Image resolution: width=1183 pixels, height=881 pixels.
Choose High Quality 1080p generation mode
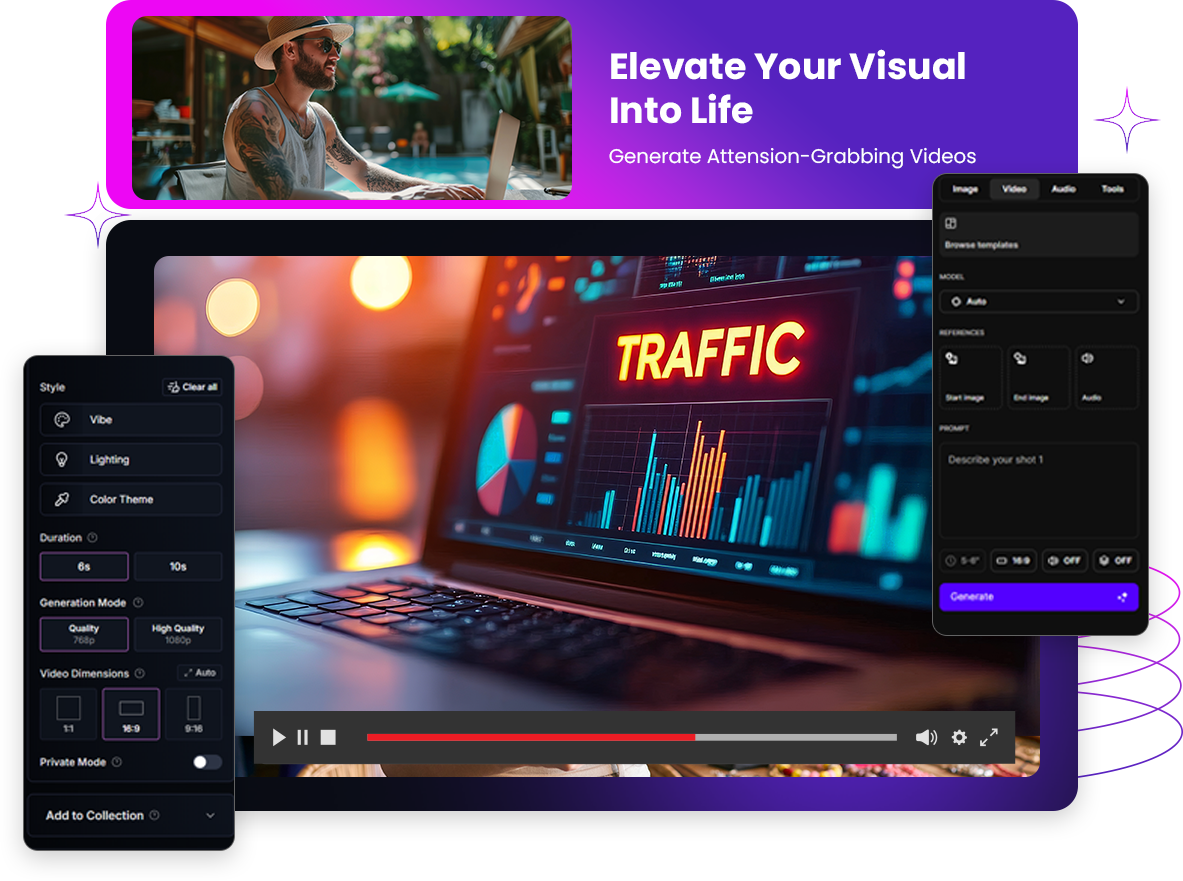(x=178, y=634)
